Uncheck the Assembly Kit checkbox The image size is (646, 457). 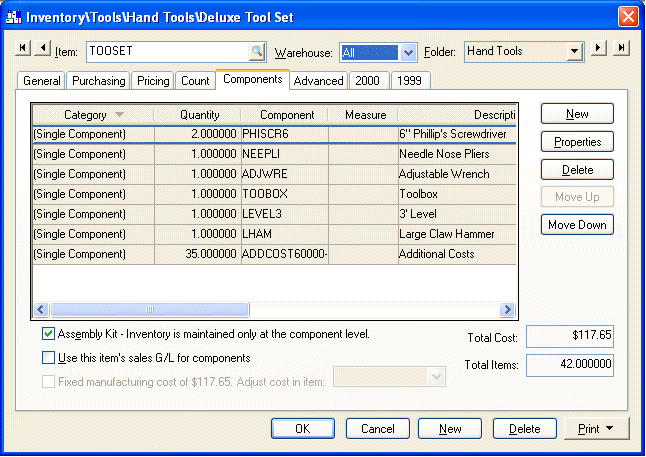(49, 334)
